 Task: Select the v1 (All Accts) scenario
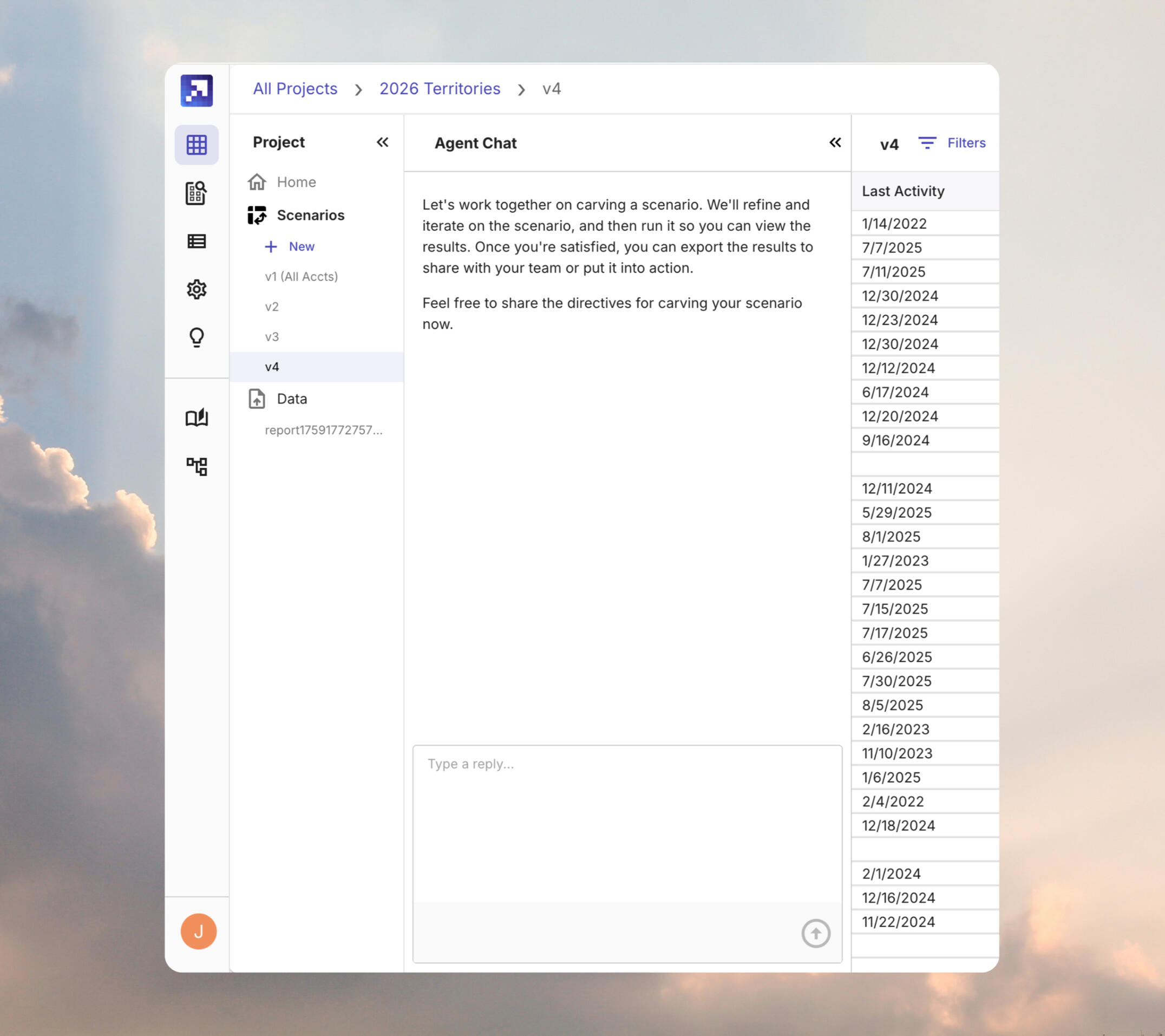coord(302,277)
